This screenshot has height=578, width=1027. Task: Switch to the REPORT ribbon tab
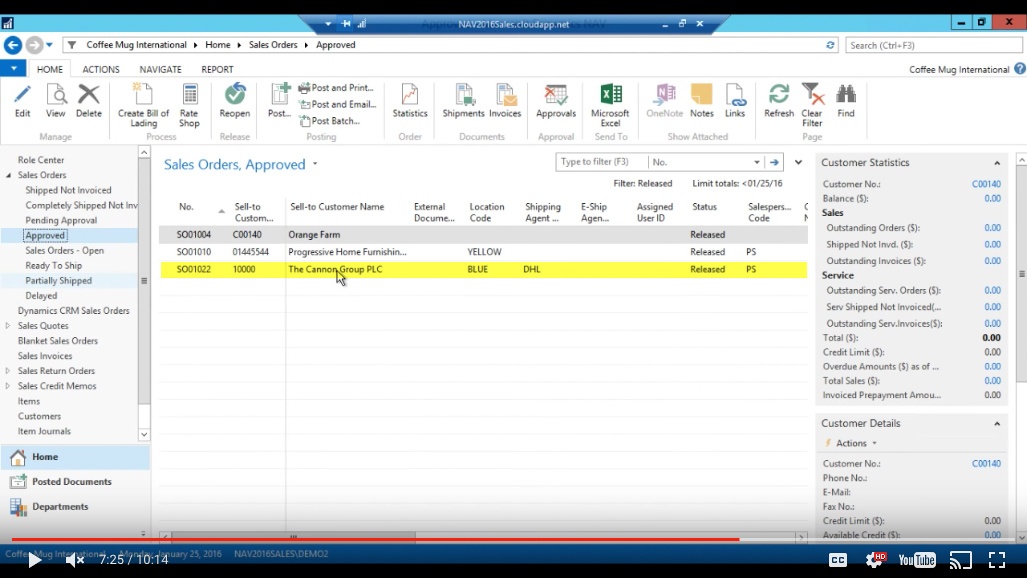tap(217, 69)
